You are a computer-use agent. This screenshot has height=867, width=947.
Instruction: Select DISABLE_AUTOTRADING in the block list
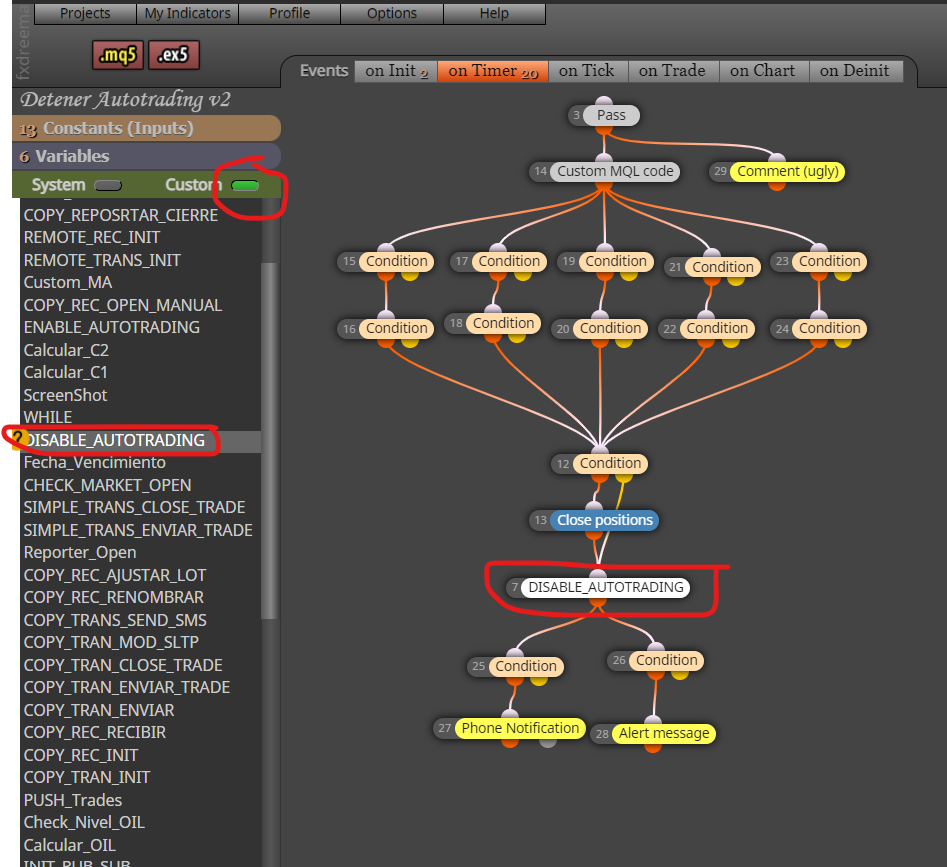[x=115, y=441]
